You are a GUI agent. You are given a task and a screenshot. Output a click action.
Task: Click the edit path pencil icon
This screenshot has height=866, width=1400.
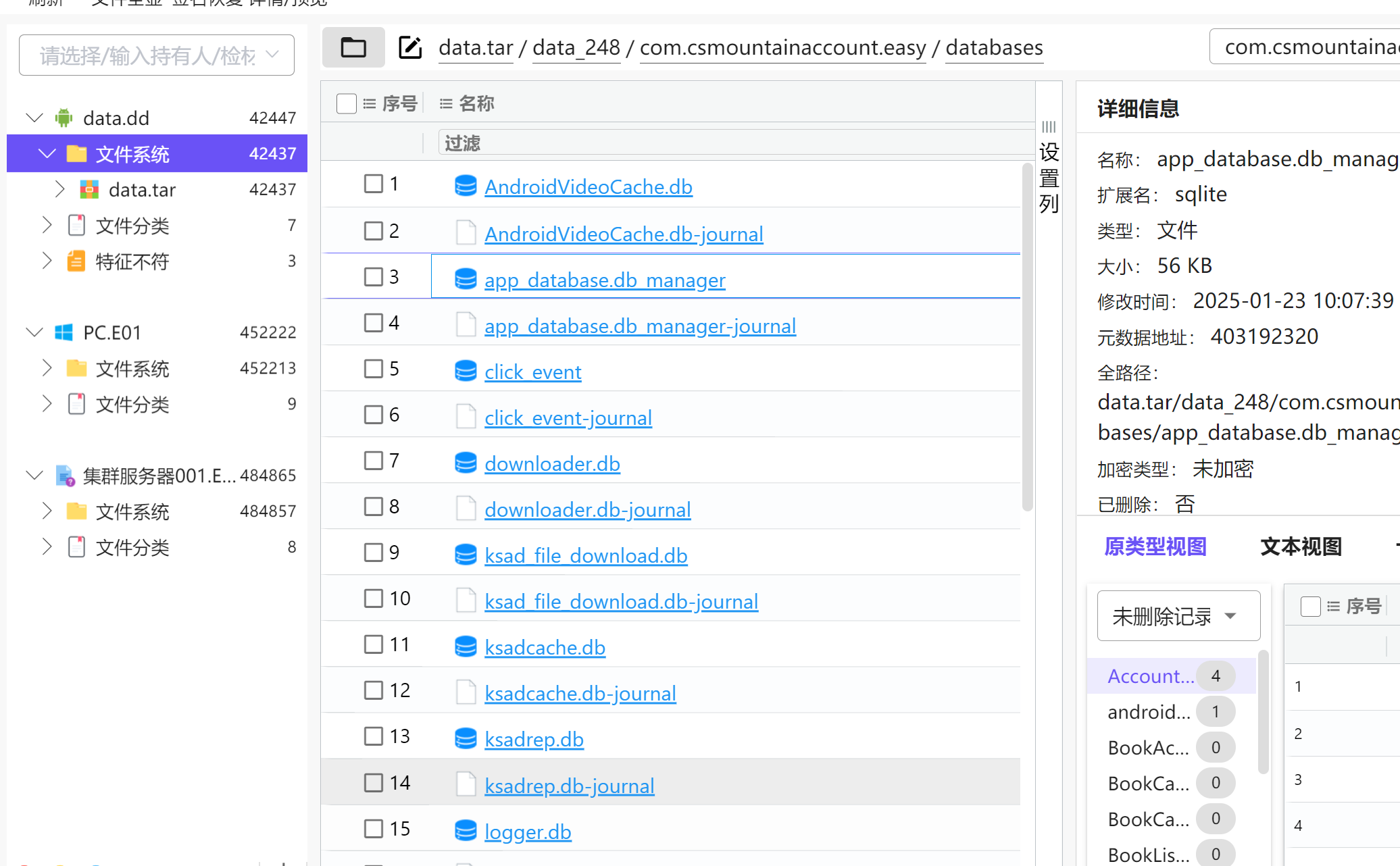click(410, 47)
